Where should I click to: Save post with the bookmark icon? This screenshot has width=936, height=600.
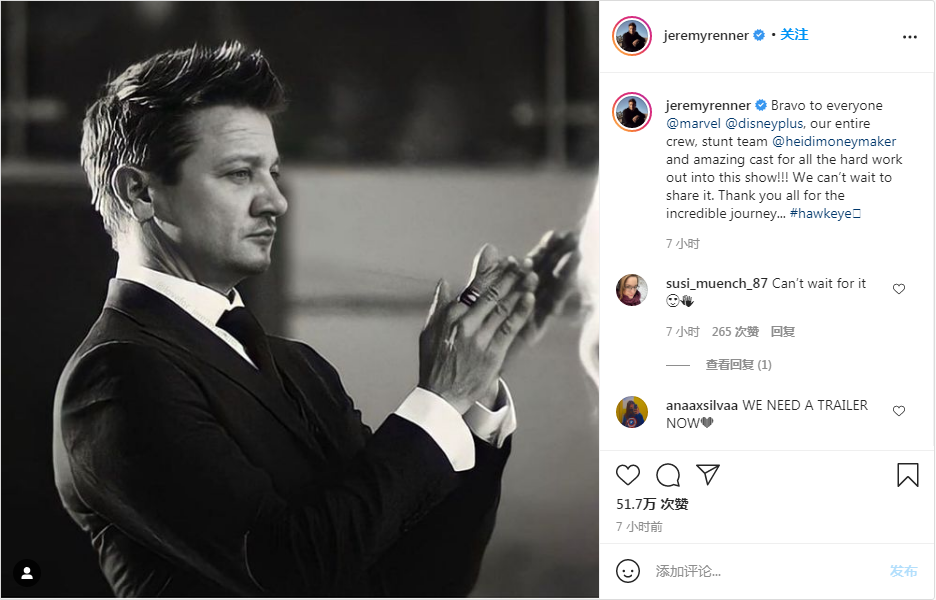click(907, 475)
